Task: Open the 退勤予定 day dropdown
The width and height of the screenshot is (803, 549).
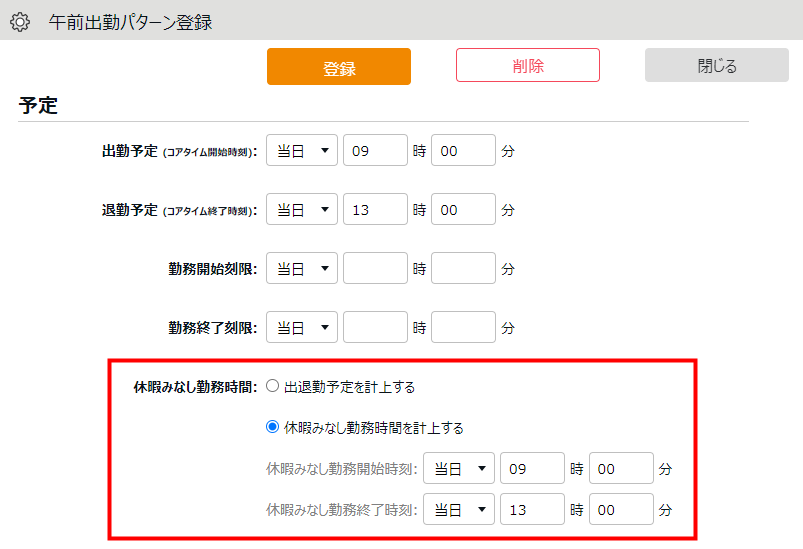Action: (x=302, y=210)
